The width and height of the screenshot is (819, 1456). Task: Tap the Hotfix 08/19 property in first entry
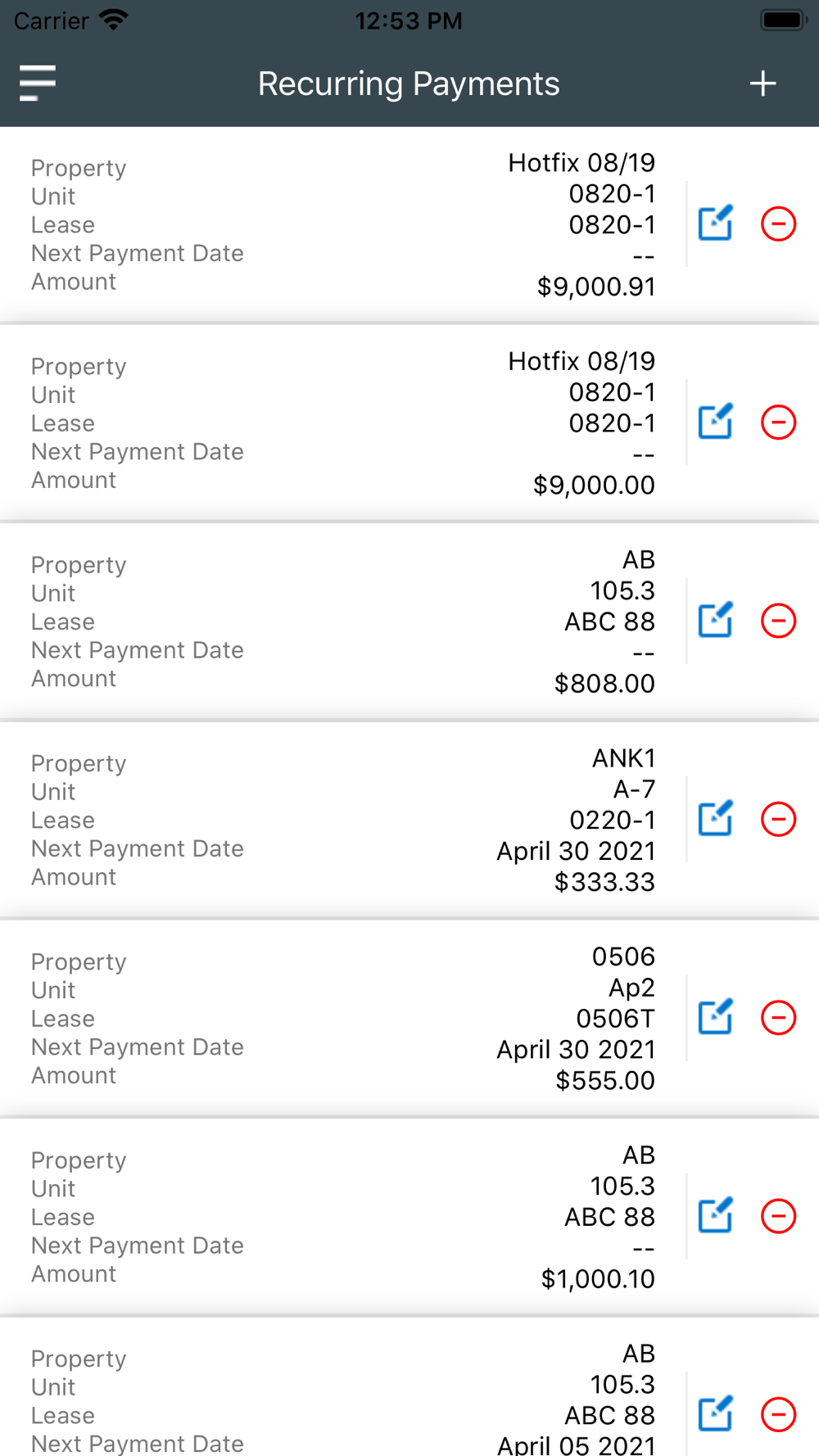(581, 163)
